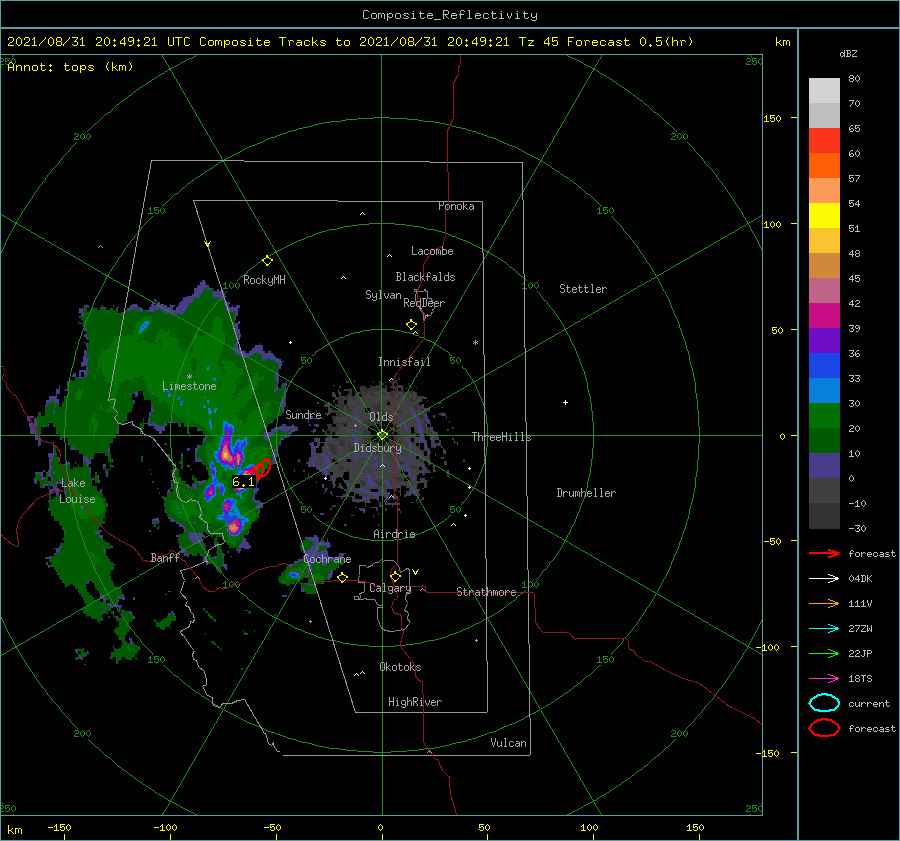This screenshot has width=900, height=841.
Task: Click the red forecast ellipse legend icon
Action: (824, 728)
